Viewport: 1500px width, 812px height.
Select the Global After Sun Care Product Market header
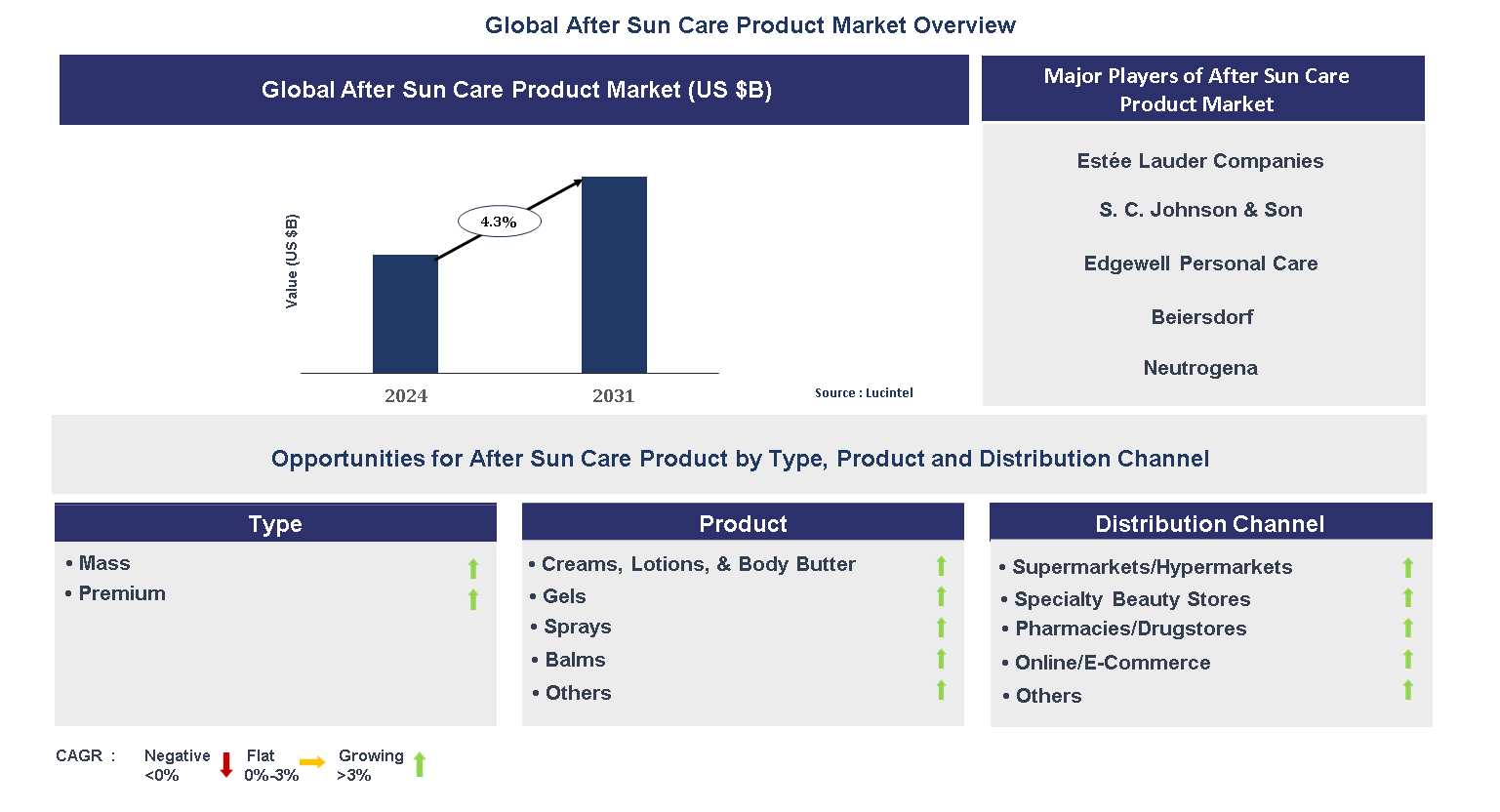(513, 89)
